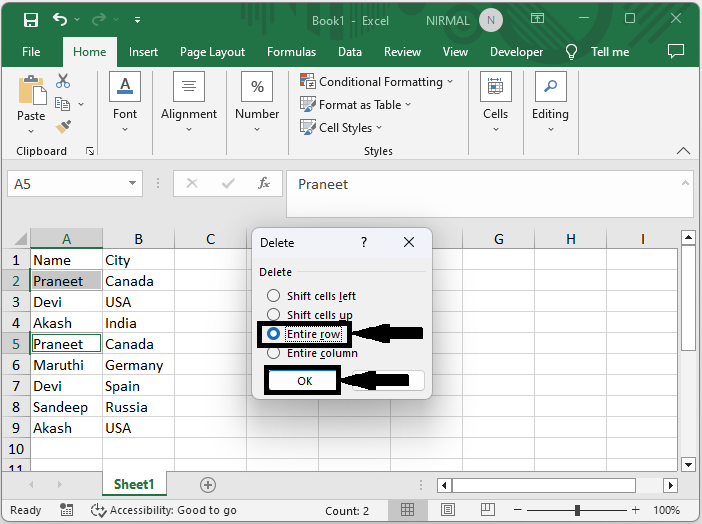Open the Name Box dropdown arrow
702x524 pixels.
click(x=133, y=183)
